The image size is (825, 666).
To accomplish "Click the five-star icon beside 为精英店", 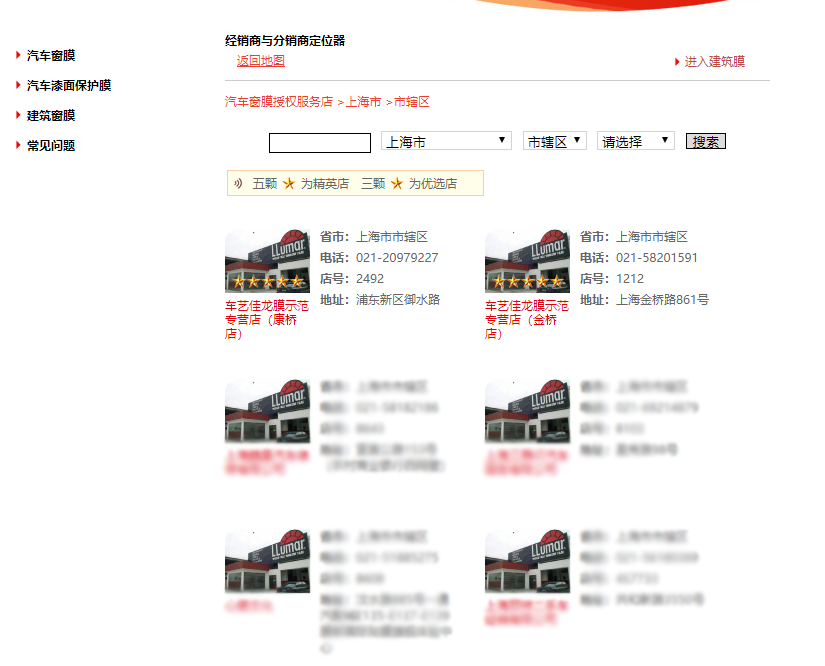I will point(289,183).
